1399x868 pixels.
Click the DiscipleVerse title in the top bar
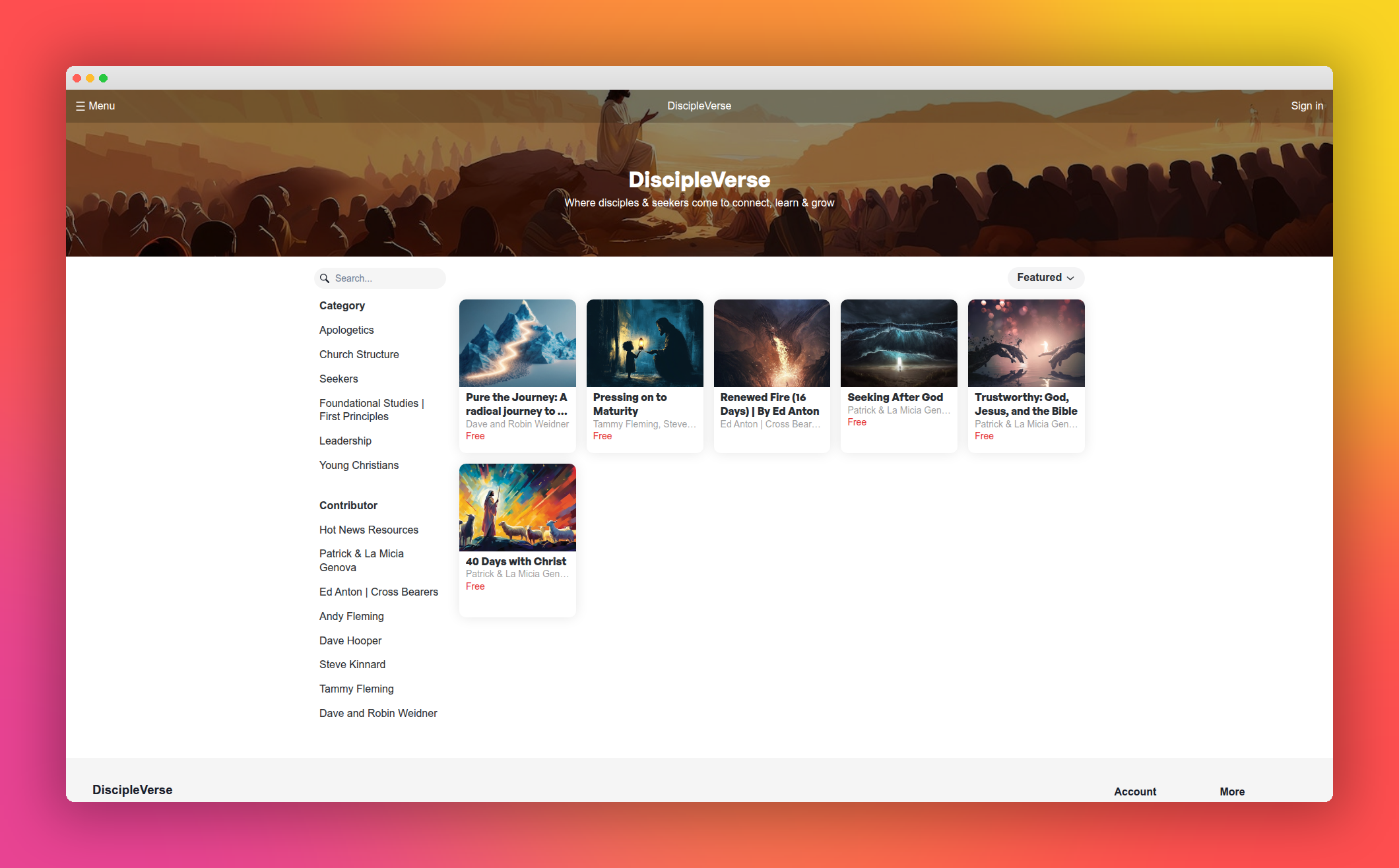point(699,106)
